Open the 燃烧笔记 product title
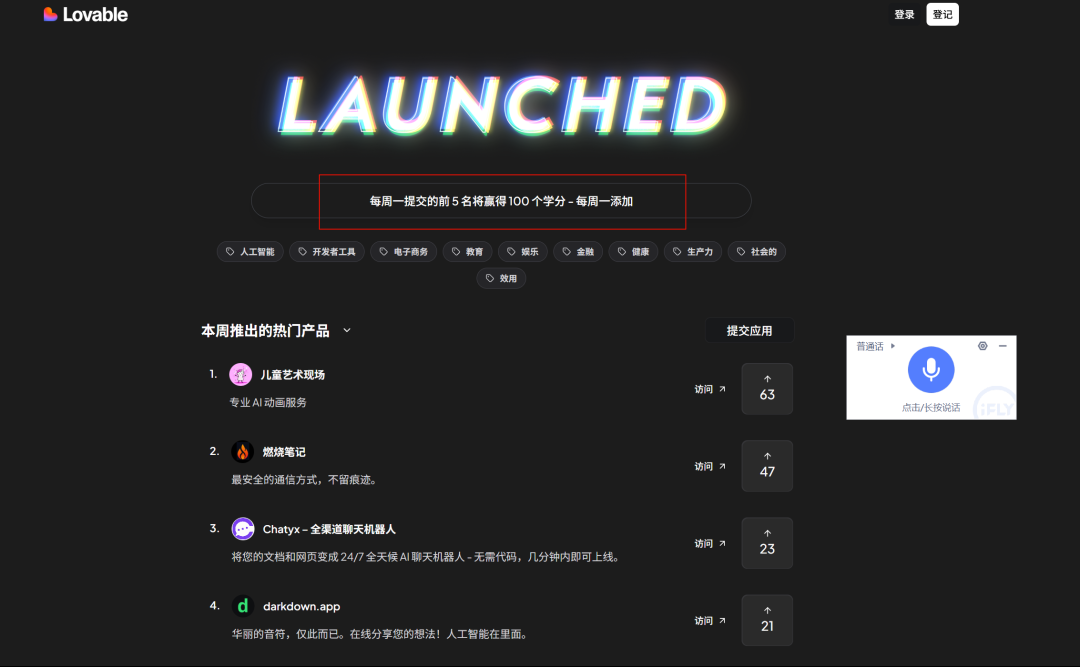 [x=284, y=452]
